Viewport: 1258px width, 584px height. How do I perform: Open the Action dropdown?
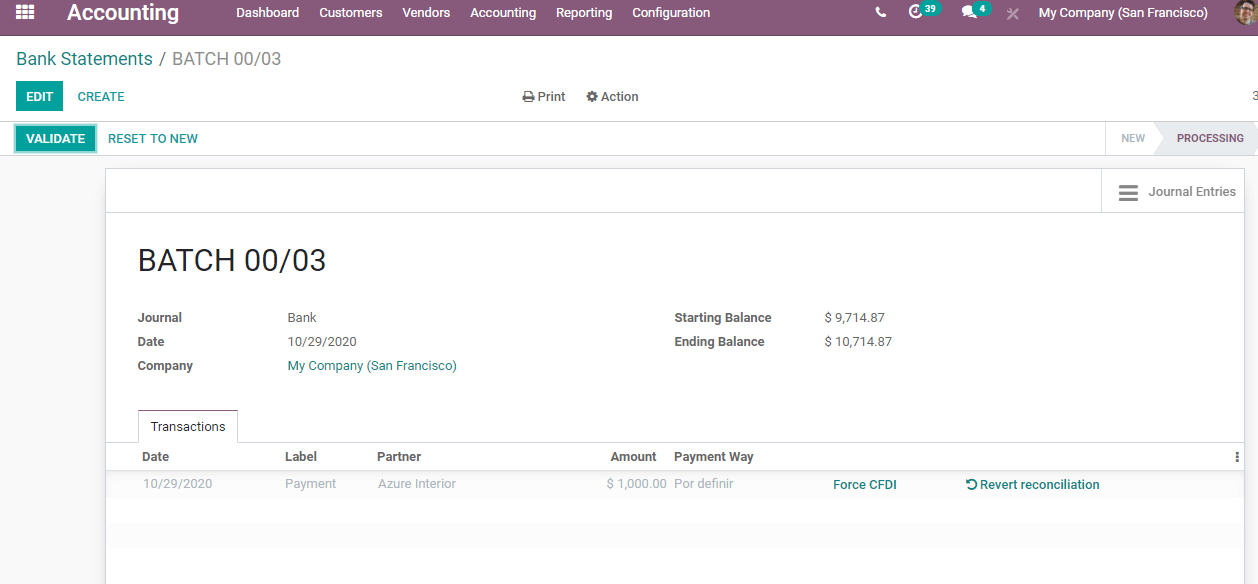coord(612,97)
